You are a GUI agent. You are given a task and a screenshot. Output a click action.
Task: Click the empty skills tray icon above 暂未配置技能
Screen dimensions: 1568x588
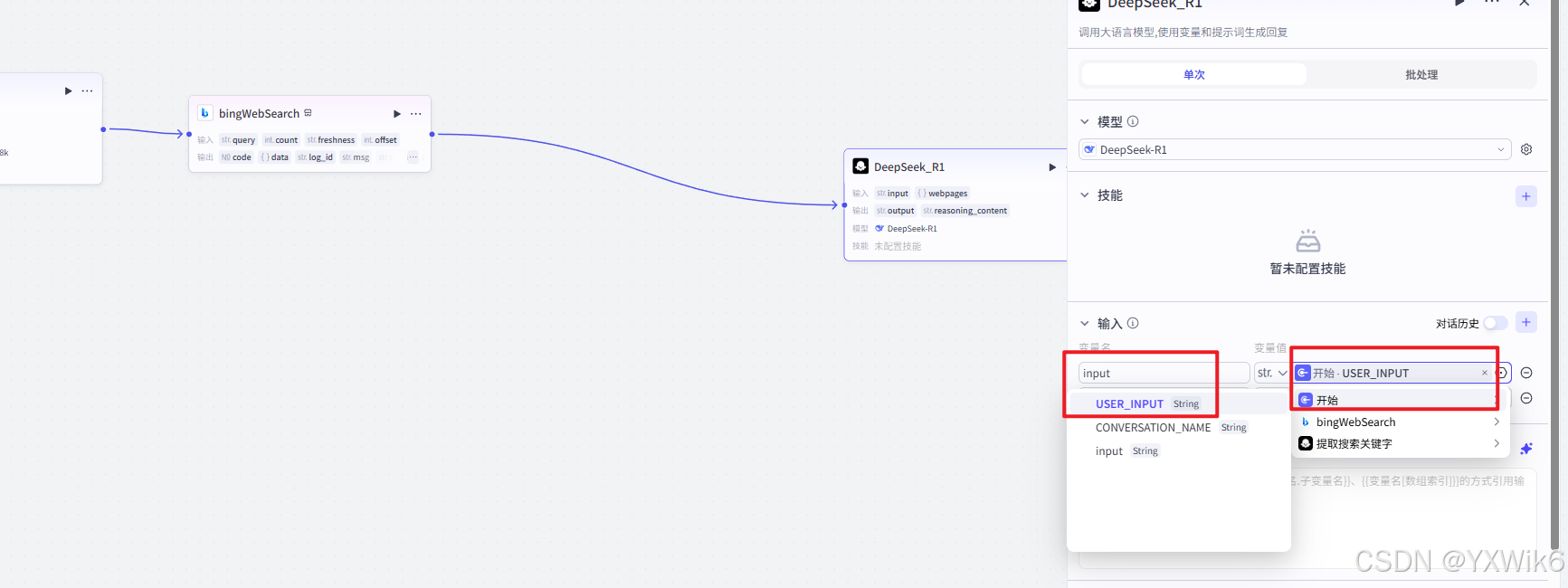pos(1308,241)
